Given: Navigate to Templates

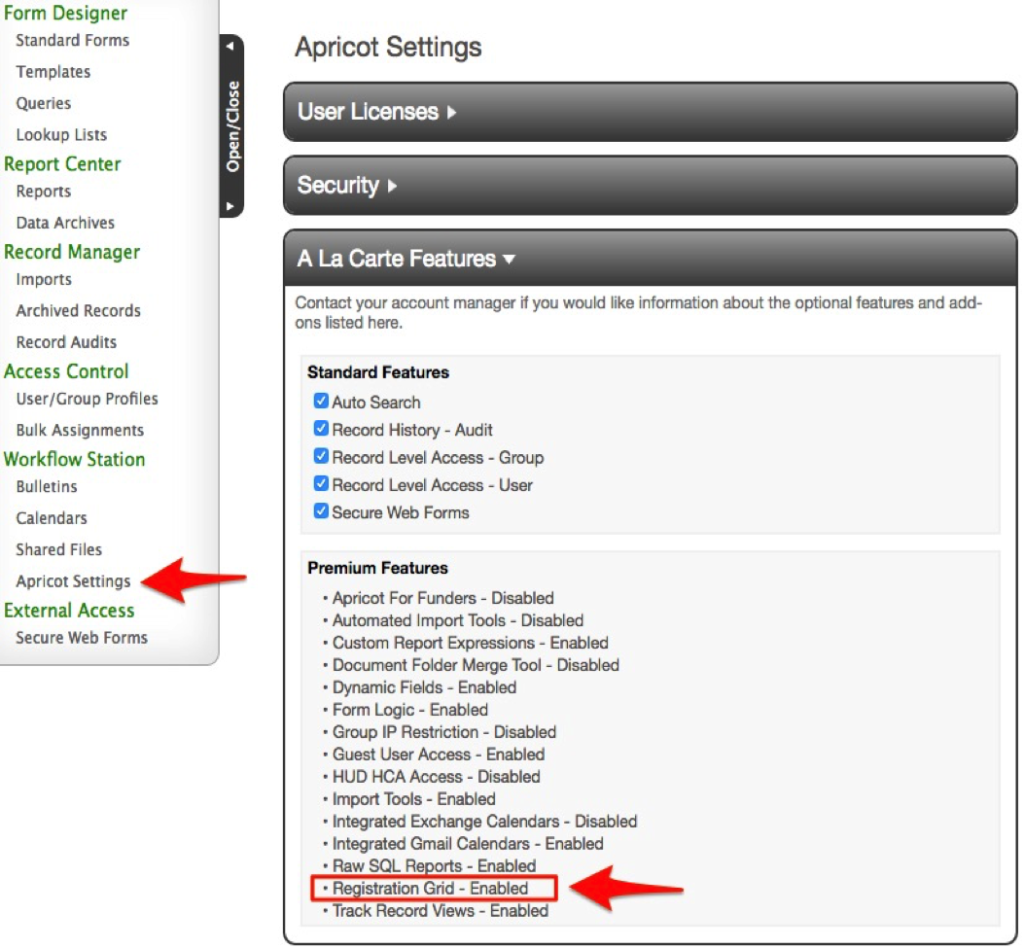Looking at the screenshot, I should click(x=53, y=71).
